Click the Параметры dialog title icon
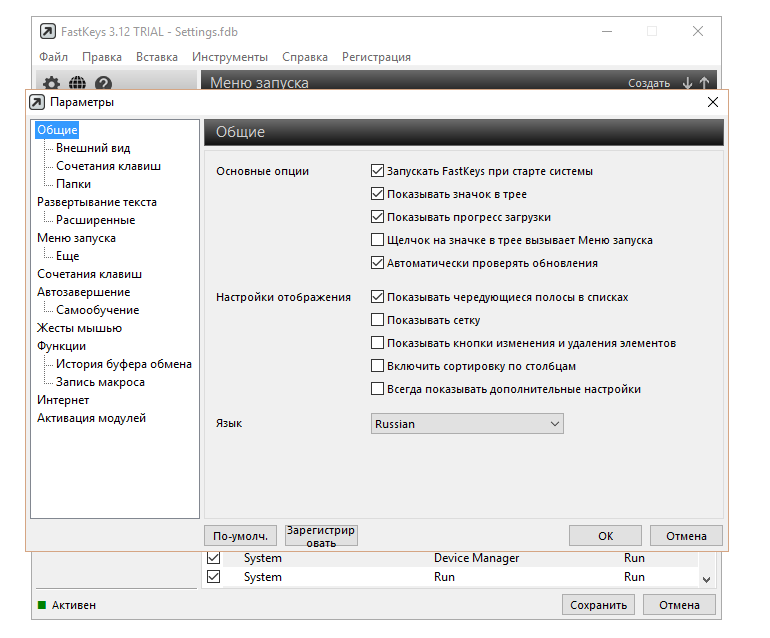The height and width of the screenshot is (638, 770). [37, 102]
